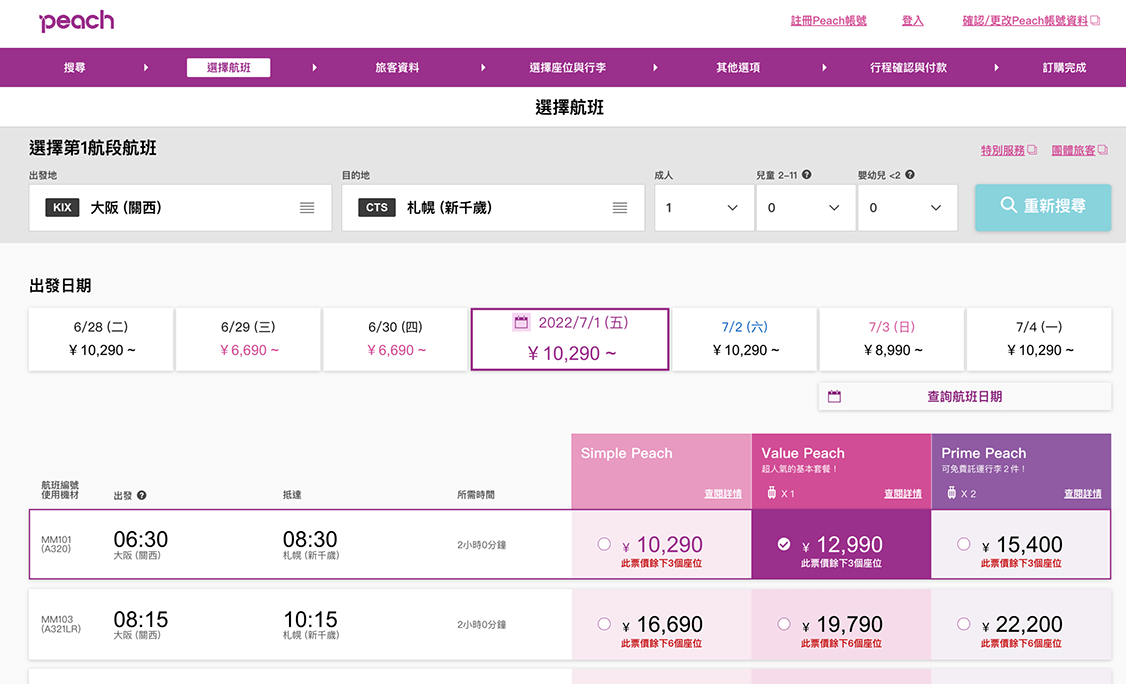Select Simple Peach ¥10,290 for MM101
The height and width of the screenshot is (684, 1126).
coord(605,545)
